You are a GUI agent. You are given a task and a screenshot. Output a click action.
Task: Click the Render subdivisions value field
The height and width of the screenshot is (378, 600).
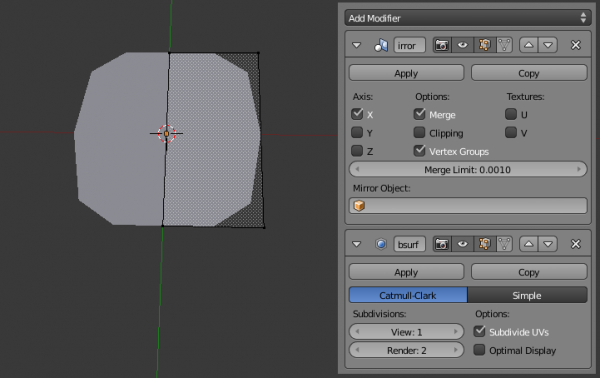pos(406,350)
